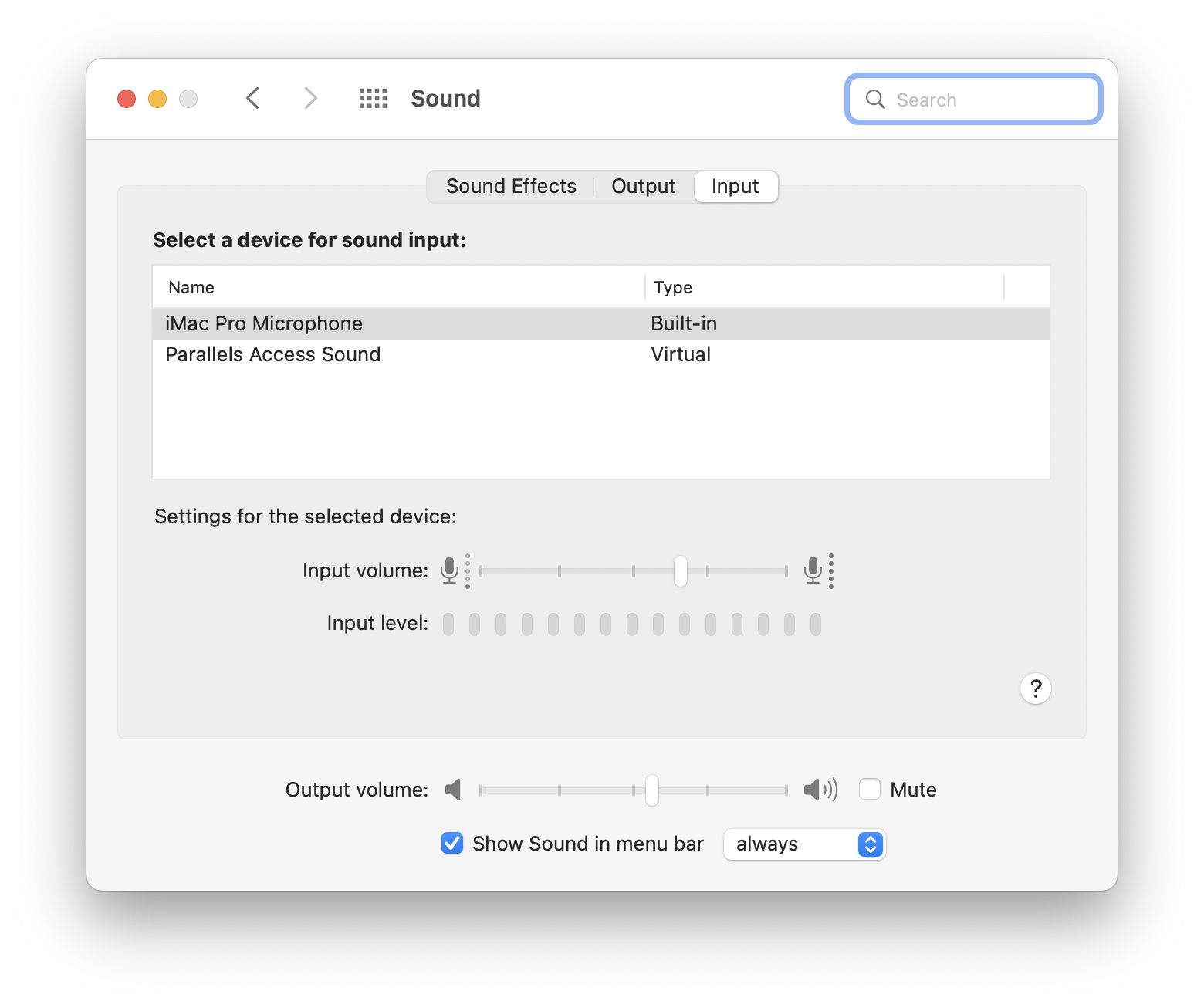Click the red close window button
This screenshot has width=1204, height=1005.
(x=127, y=99)
